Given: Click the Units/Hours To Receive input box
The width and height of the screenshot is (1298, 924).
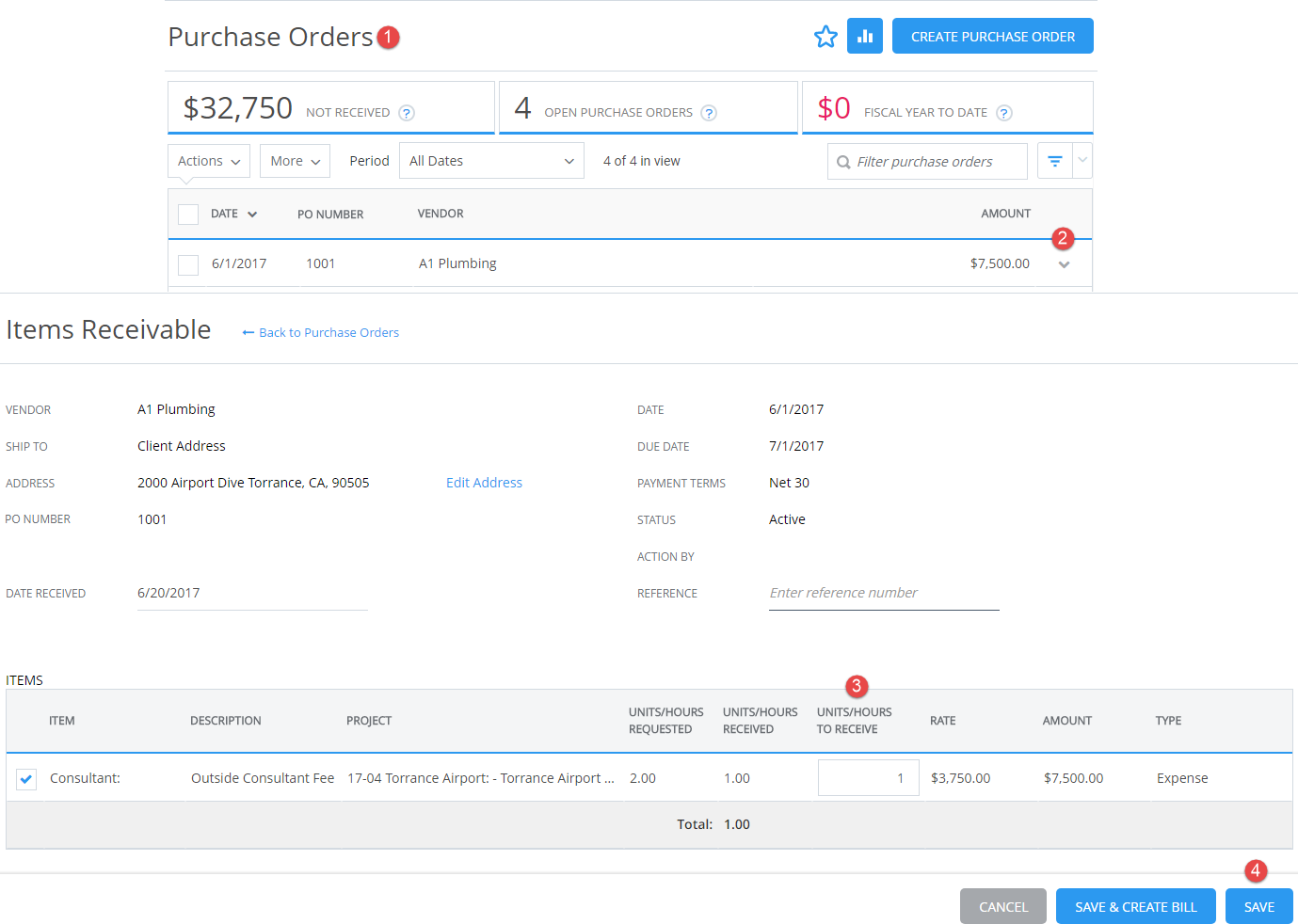Looking at the screenshot, I should coord(868,778).
